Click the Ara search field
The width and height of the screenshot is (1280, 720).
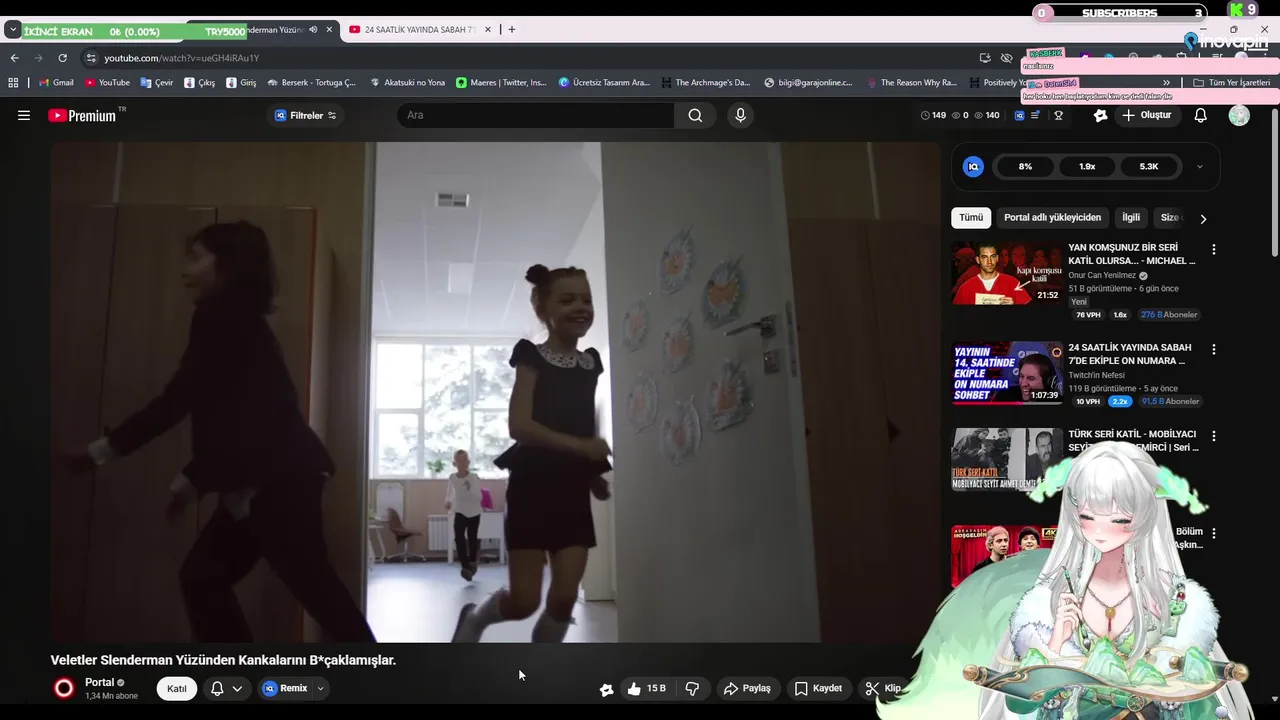536,115
